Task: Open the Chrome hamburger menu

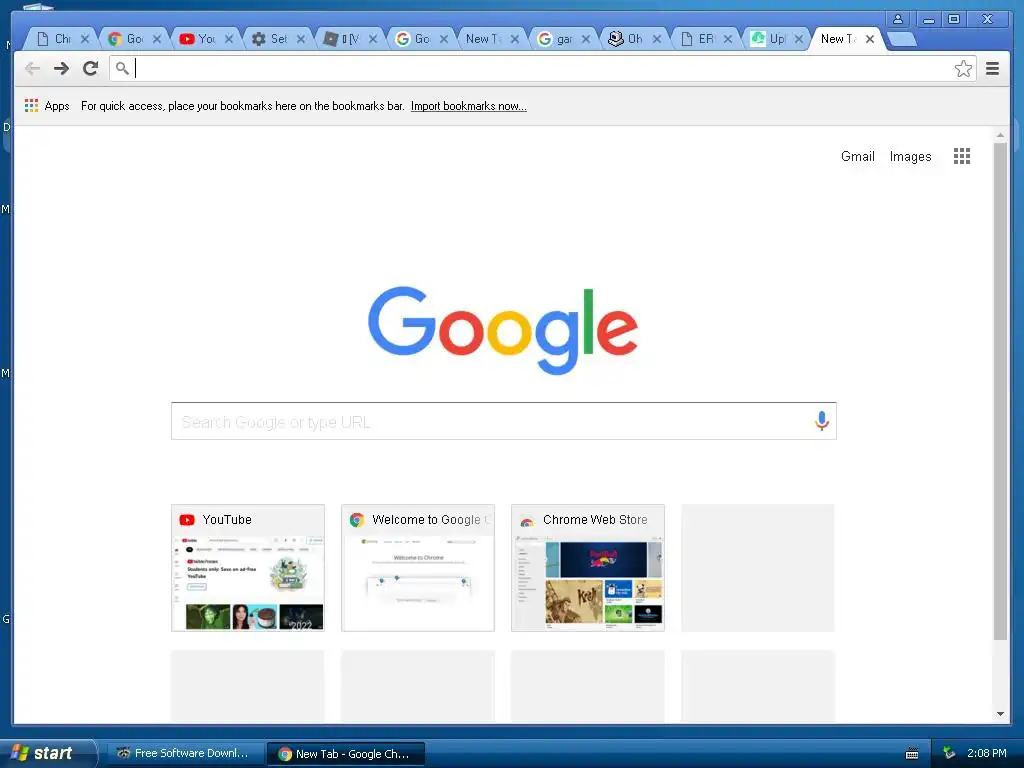Action: tap(993, 69)
